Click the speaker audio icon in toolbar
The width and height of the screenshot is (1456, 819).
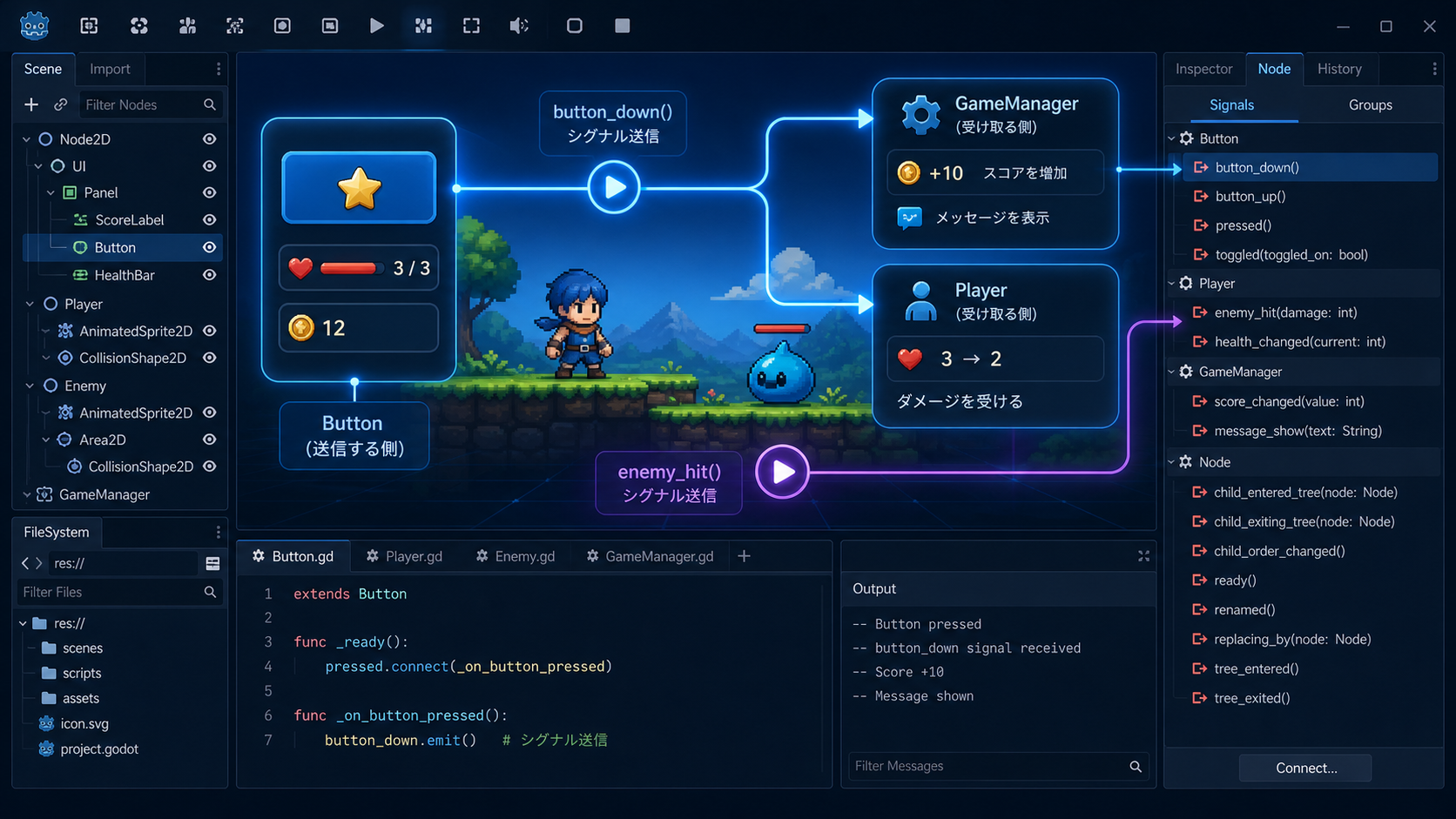click(519, 26)
